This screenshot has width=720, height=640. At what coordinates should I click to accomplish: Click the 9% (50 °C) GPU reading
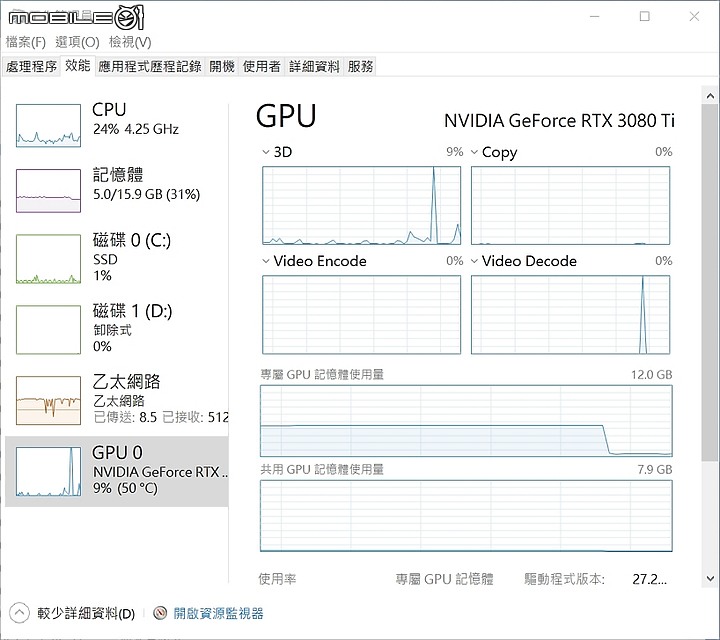125,488
